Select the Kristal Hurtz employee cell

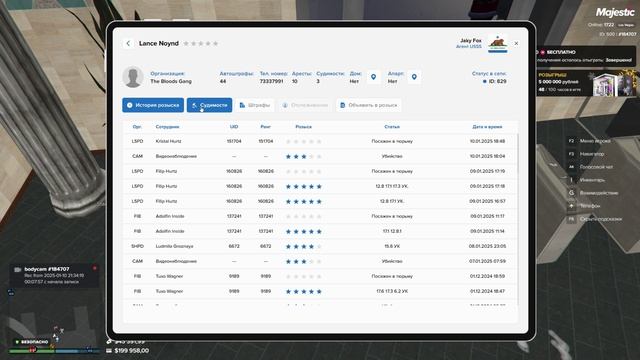169,141
